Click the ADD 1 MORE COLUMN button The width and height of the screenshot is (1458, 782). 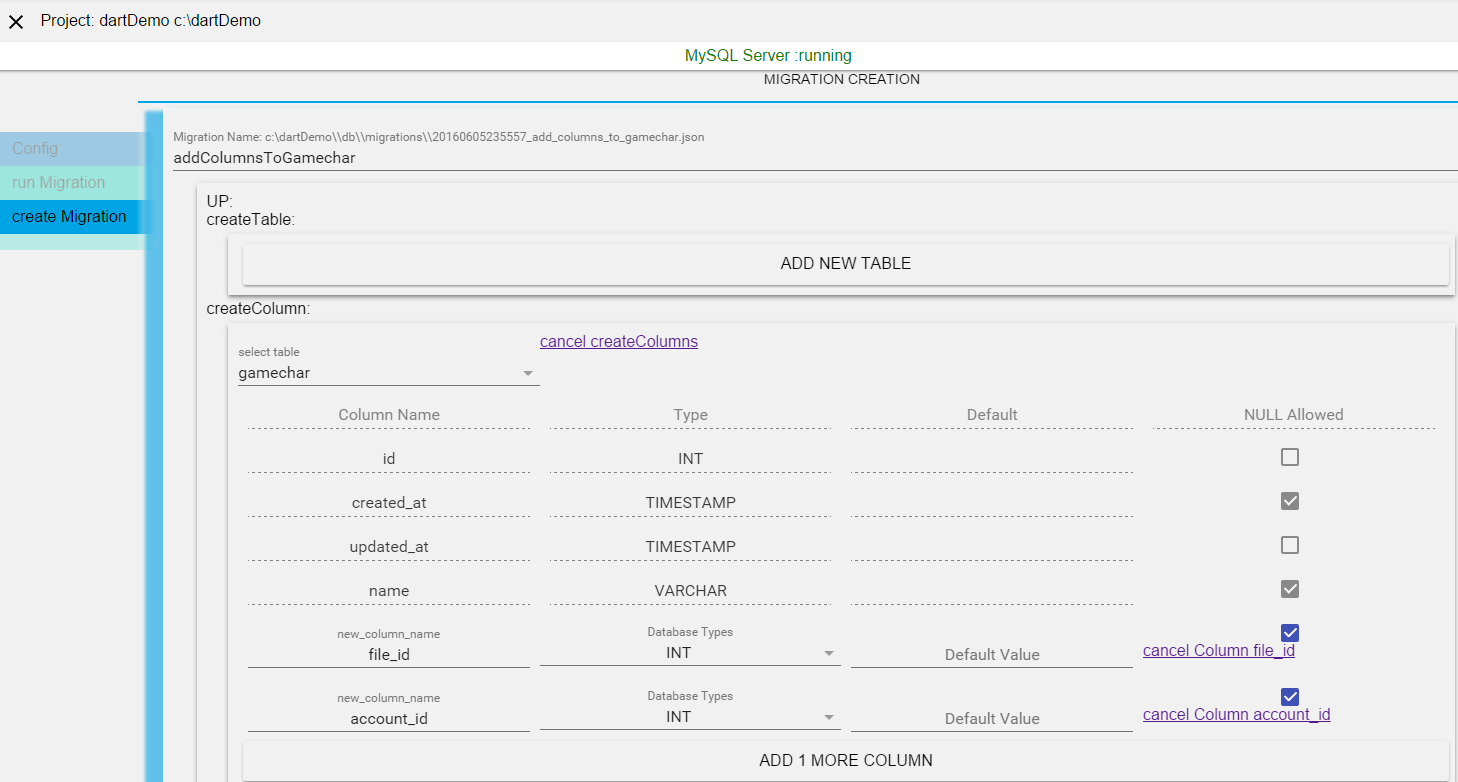pos(846,761)
